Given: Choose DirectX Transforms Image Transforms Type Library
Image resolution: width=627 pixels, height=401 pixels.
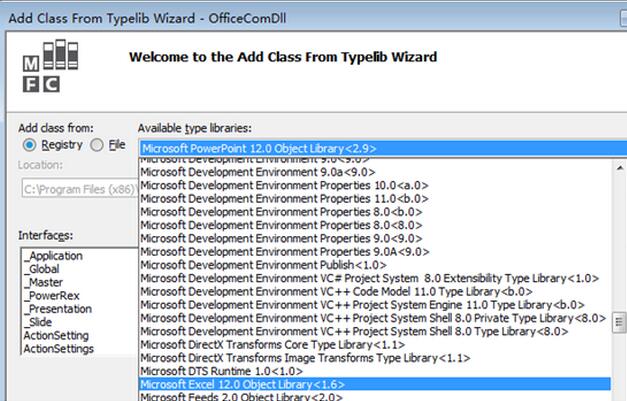Looking at the screenshot, I should (x=375, y=357).
